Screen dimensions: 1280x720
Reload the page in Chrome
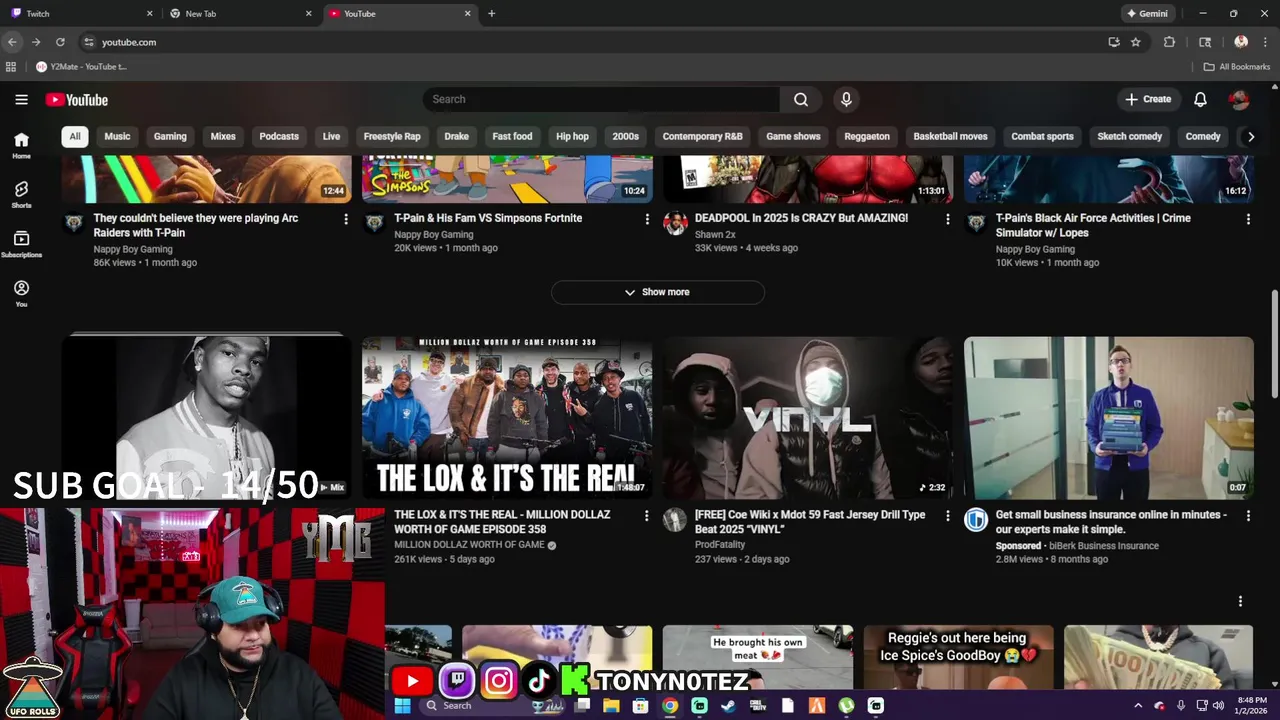(60, 42)
